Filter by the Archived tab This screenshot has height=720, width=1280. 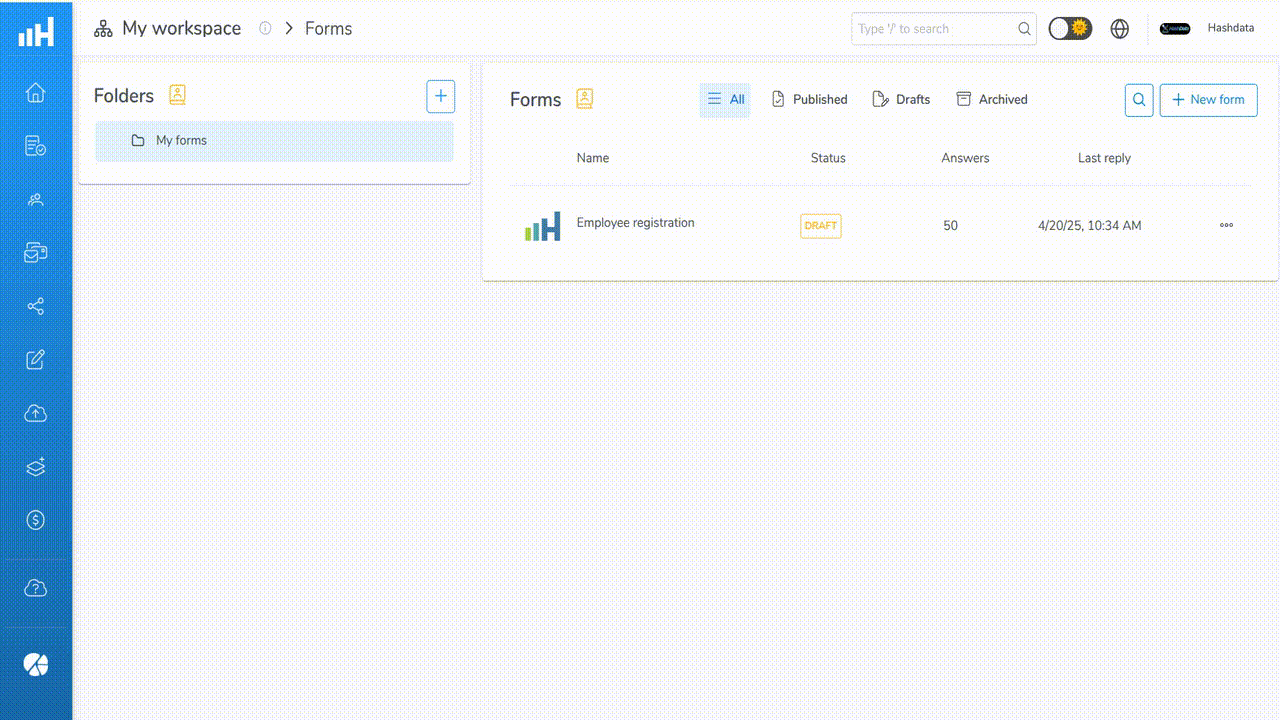click(991, 100)
